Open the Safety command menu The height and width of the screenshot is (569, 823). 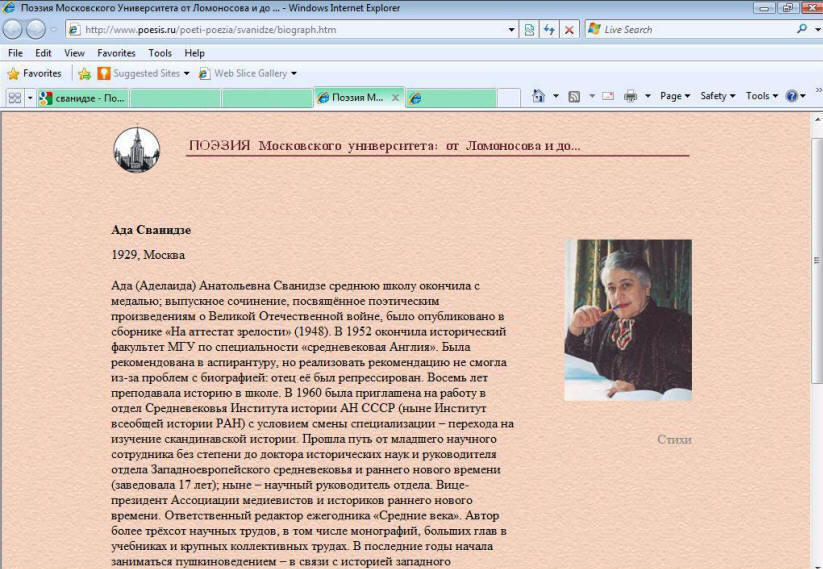click(718, 96)
